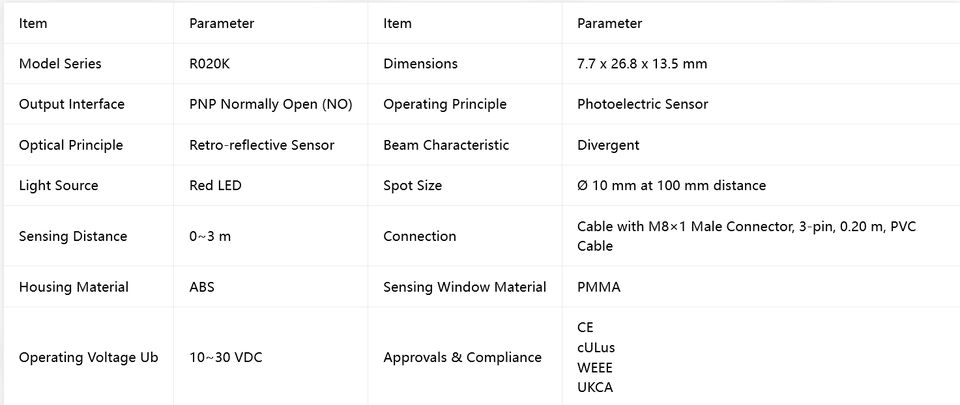This screenshot has width=960, height=405.
Task: Click the Sensing Window Material label
Action: click(x=465, y=287)
